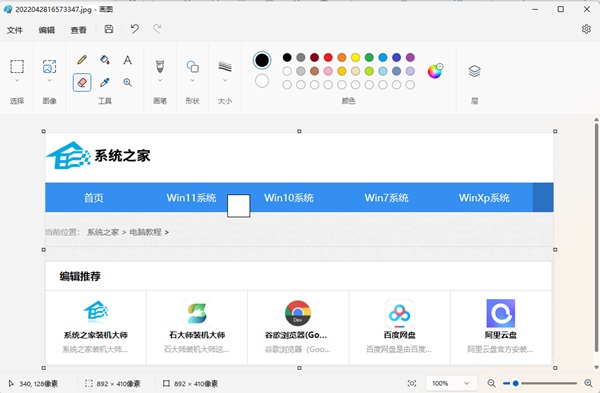Open the 100% zoom level dropdown
The image size is (600, 393).
[x=452, y=383]
